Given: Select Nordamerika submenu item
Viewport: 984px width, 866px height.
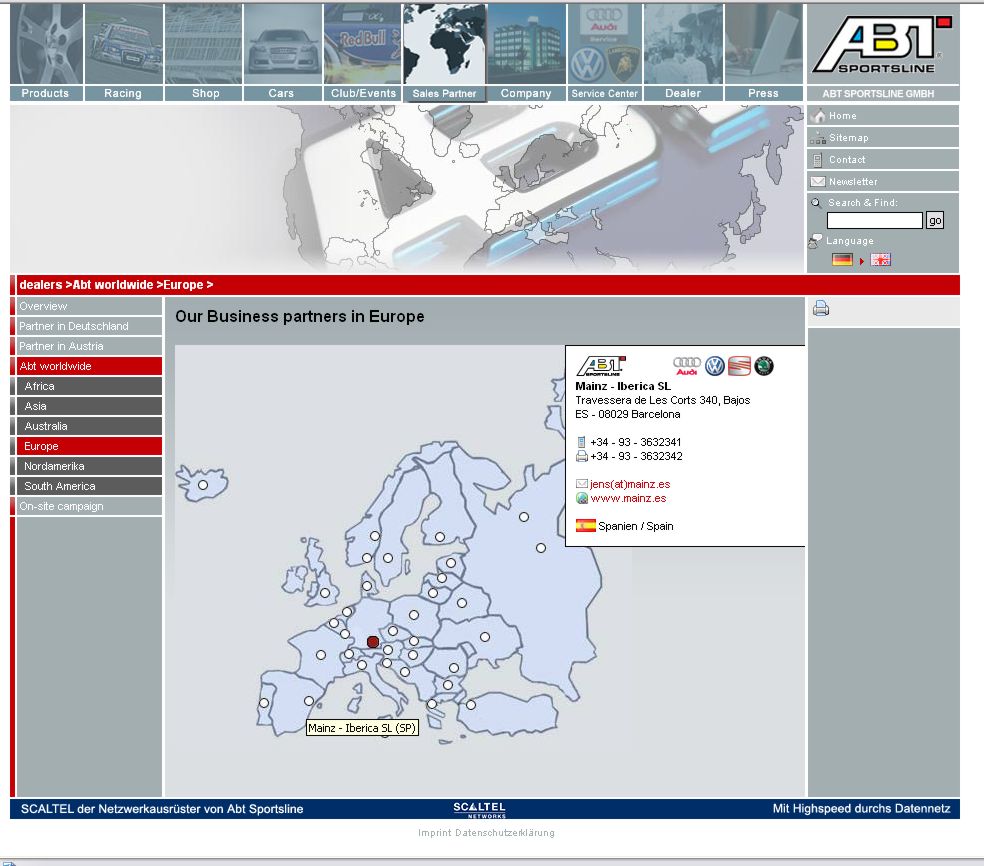Looking at the screenshot, I should coord(87,466).
